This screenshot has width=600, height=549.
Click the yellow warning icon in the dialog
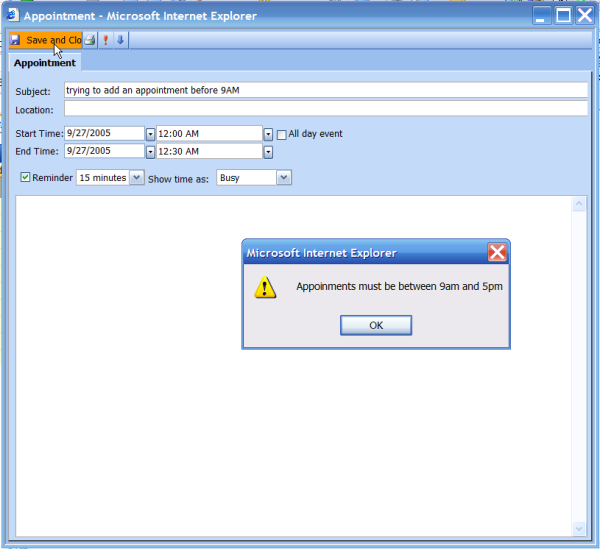tap(265, 287)
